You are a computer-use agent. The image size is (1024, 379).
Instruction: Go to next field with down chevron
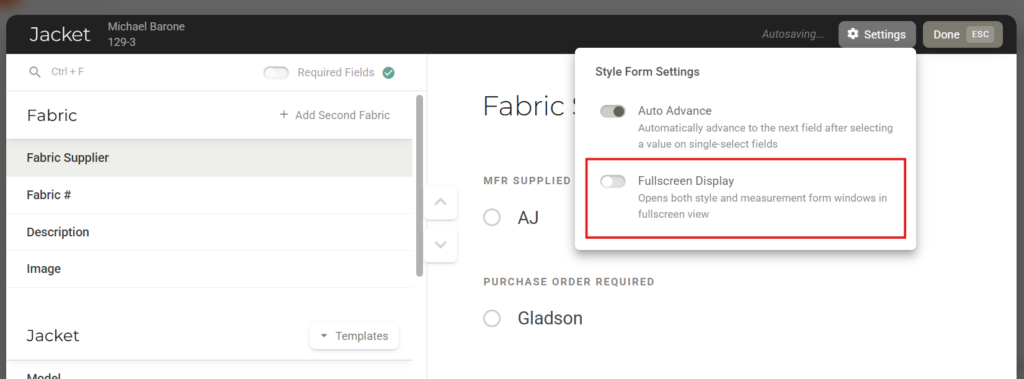coord(441,245)
